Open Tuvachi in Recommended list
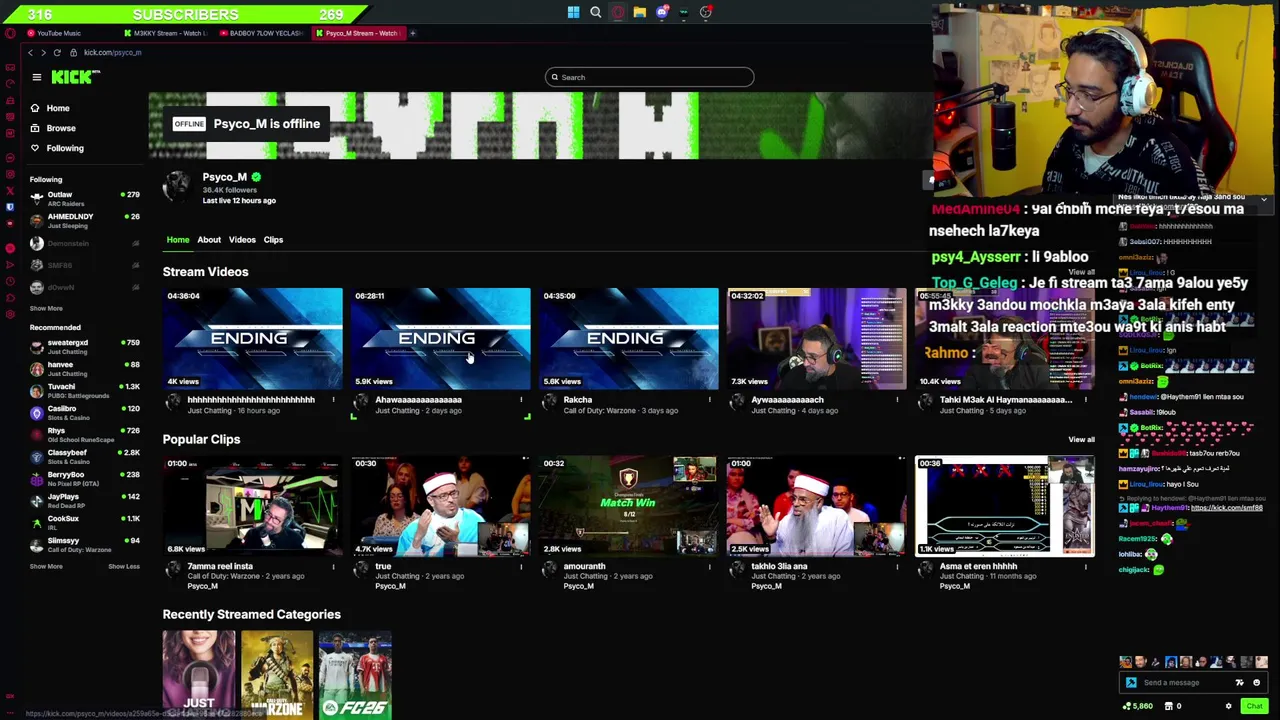Screen dimensions: 1280x720 click(84, 390)
